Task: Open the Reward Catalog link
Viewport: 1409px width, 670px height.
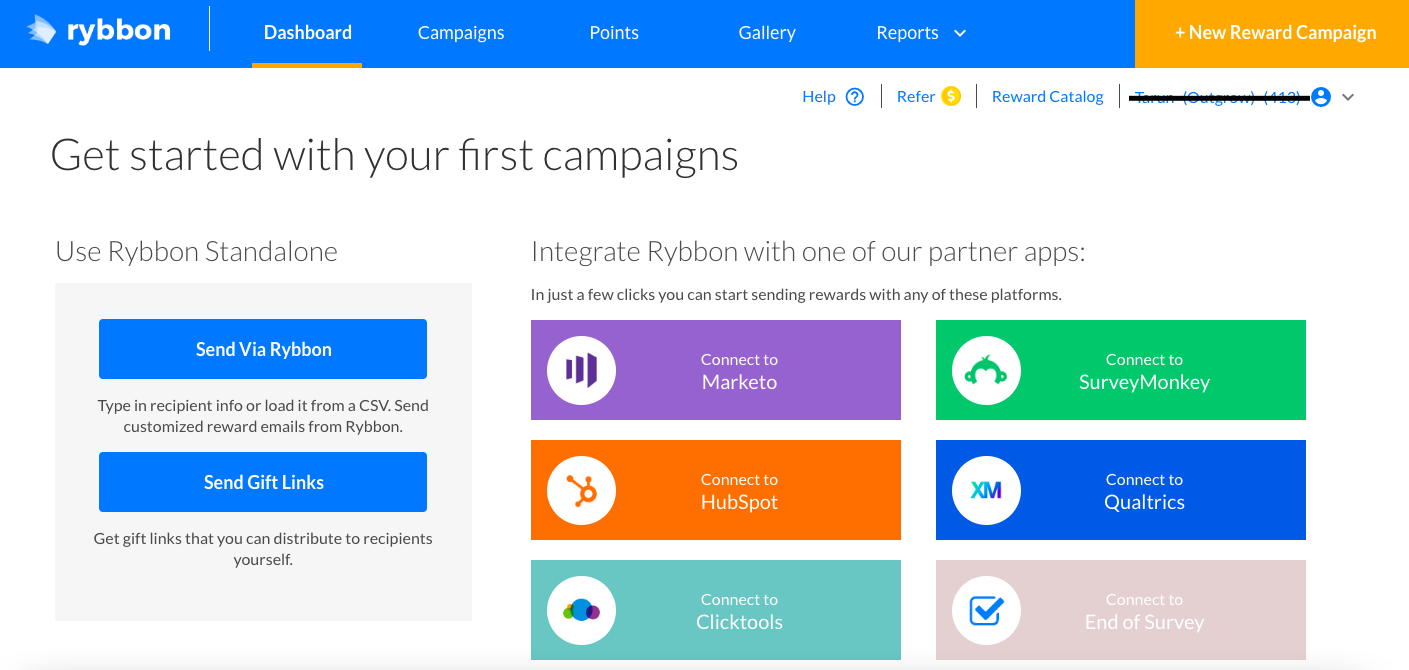Action: tap(1048, 97)
